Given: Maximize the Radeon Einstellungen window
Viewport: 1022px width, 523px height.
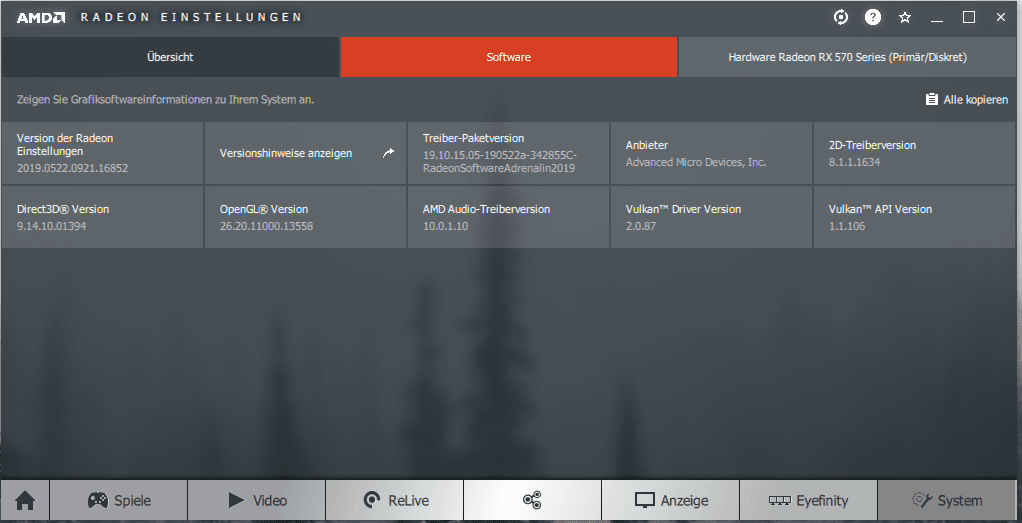Looking at the screenshot, I should [969, 18].
